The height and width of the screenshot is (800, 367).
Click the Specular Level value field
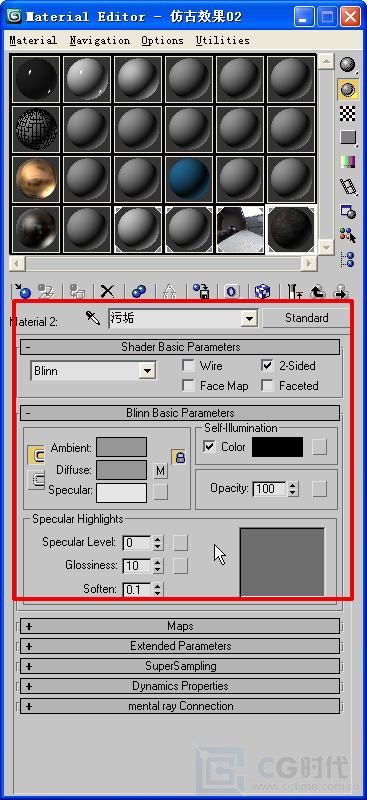137,543
